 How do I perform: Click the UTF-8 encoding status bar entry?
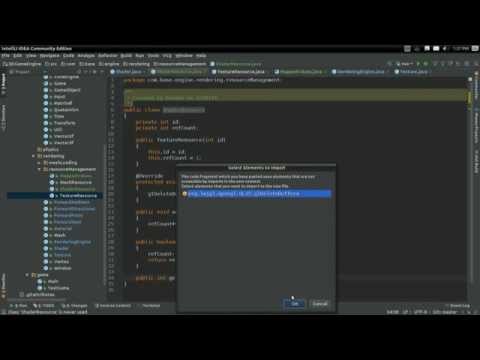click(x=421, y=312)
